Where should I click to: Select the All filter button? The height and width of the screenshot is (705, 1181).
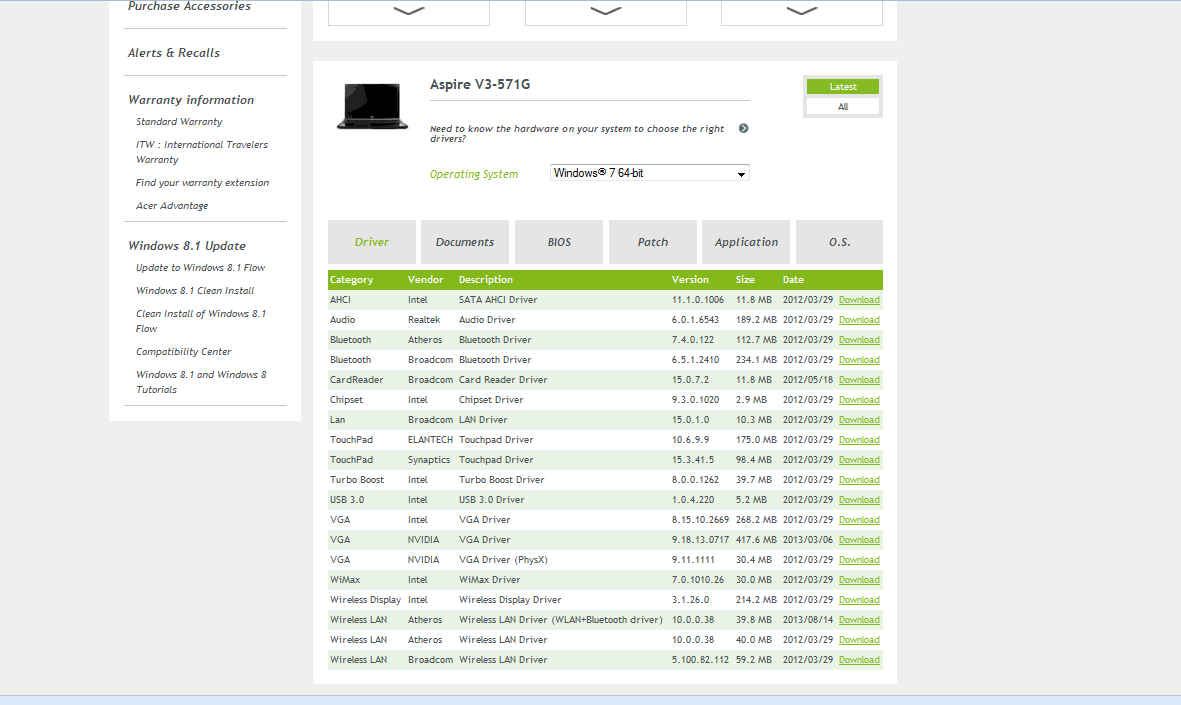tap(843, 106)
